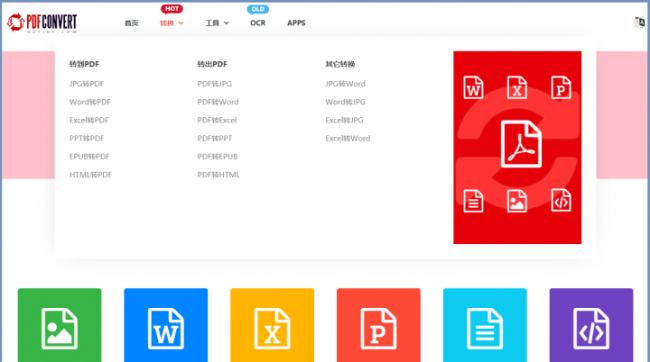Expand the 工具 dropdown chevron

pyautogui.click(x=226, y=23)
